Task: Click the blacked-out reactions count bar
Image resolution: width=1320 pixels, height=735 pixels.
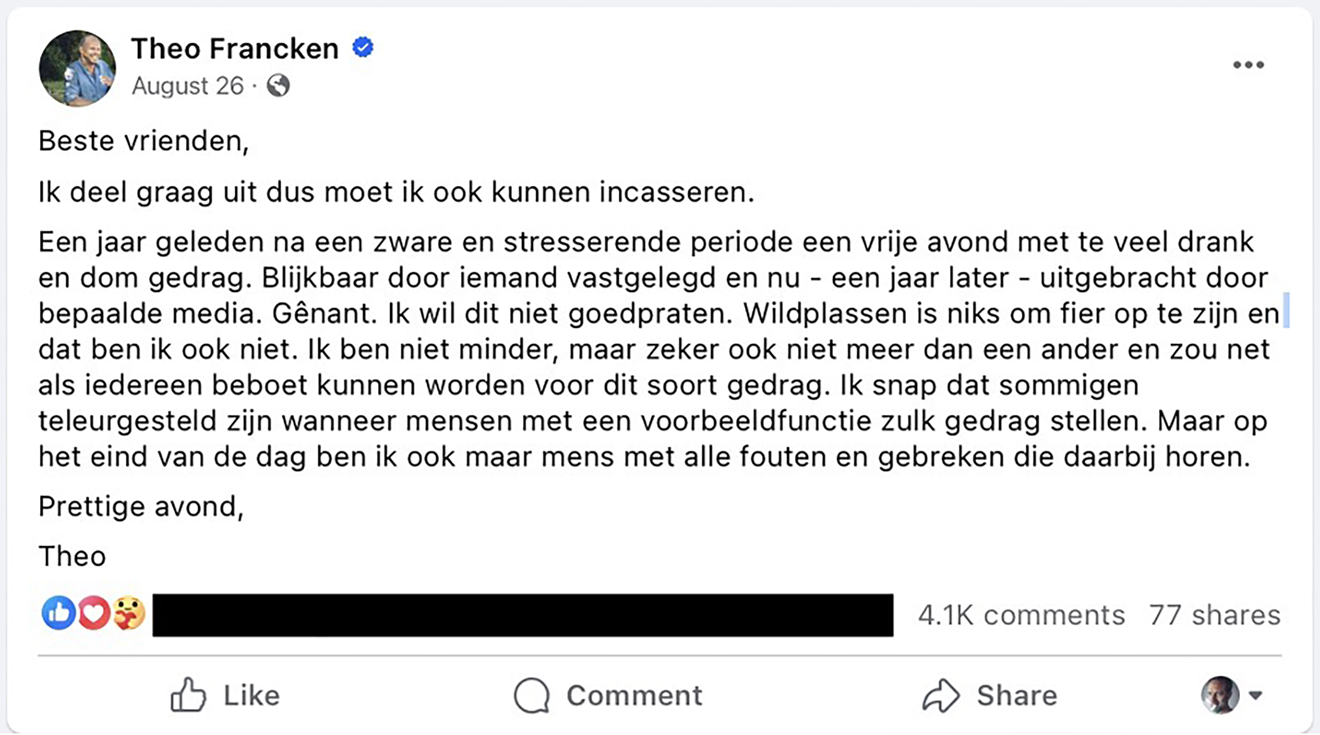Action: 522,614
